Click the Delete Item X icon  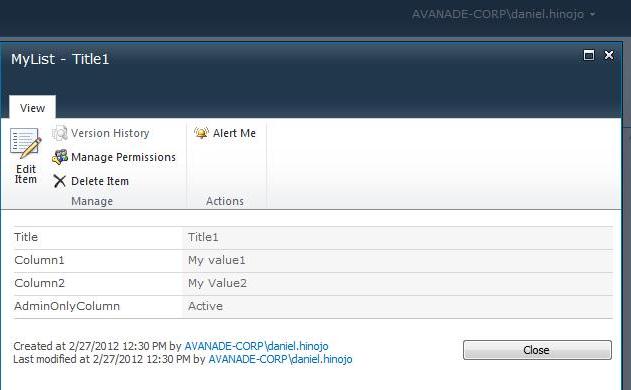(60, 181)
